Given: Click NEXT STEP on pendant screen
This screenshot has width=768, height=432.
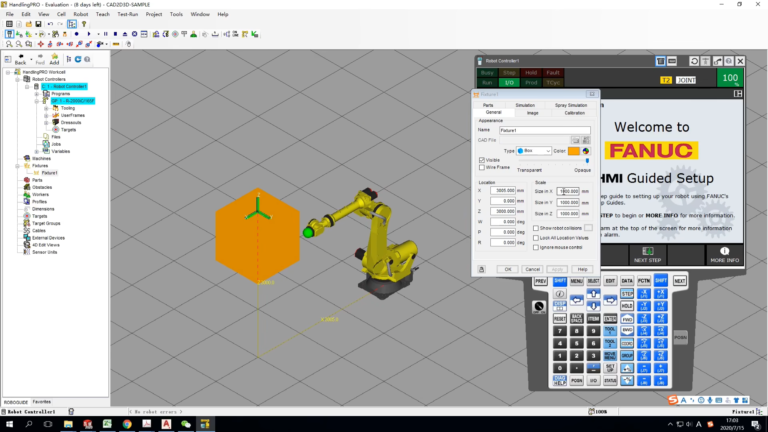Looking at the screenshot, I should click(x=648, y=255).
